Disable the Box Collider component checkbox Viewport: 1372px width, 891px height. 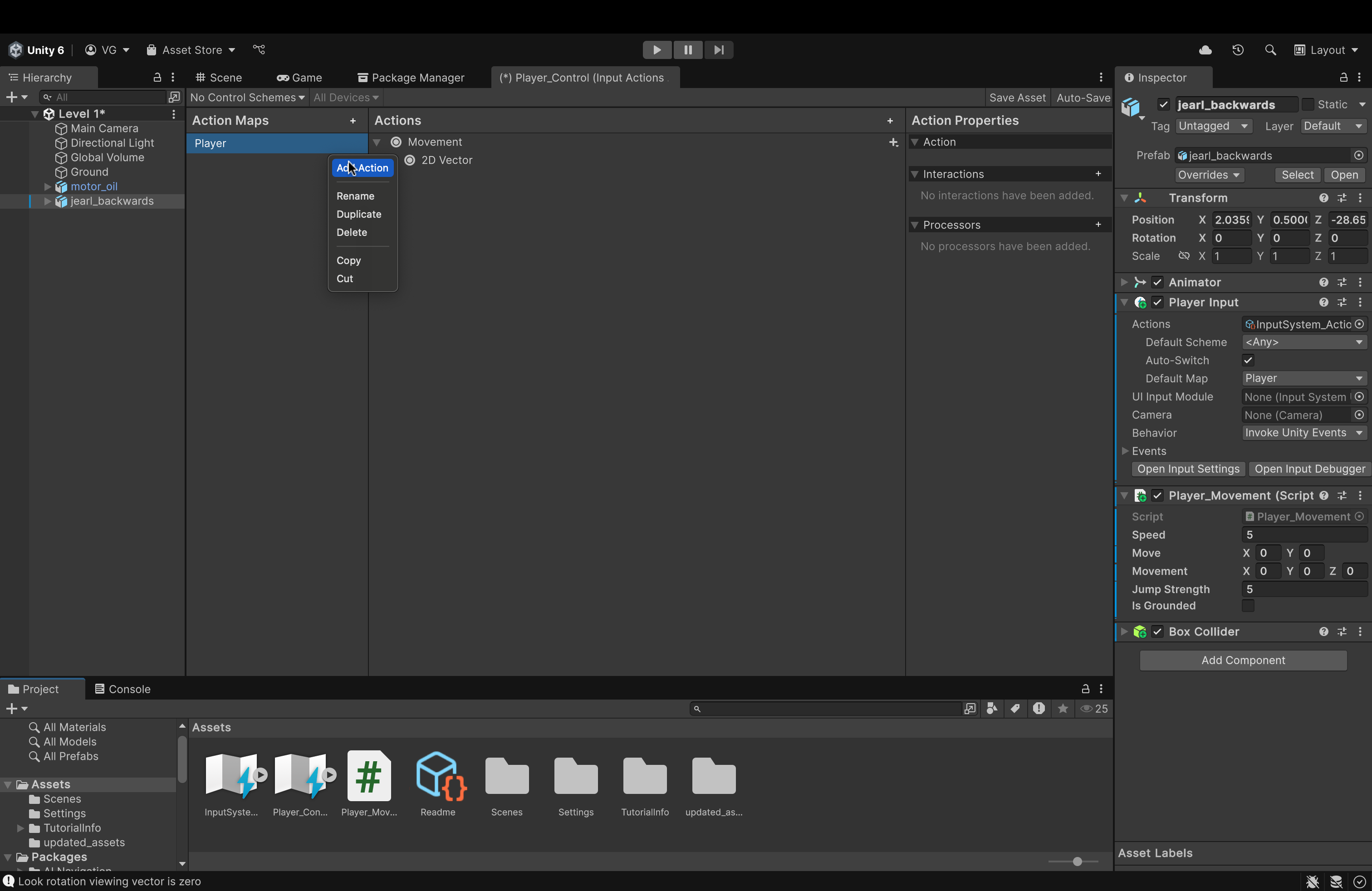(1157, 632)
